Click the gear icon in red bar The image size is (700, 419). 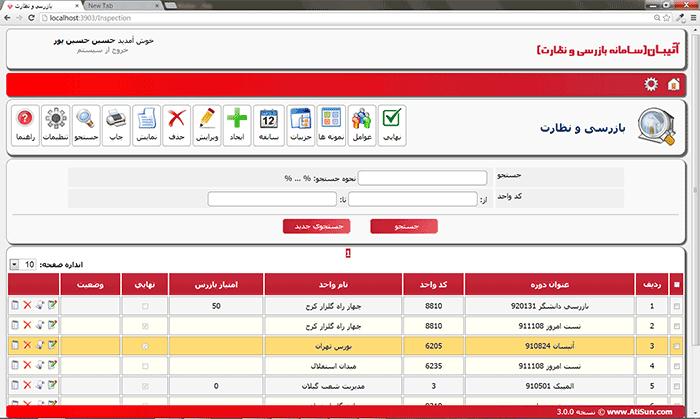[651, 84]
